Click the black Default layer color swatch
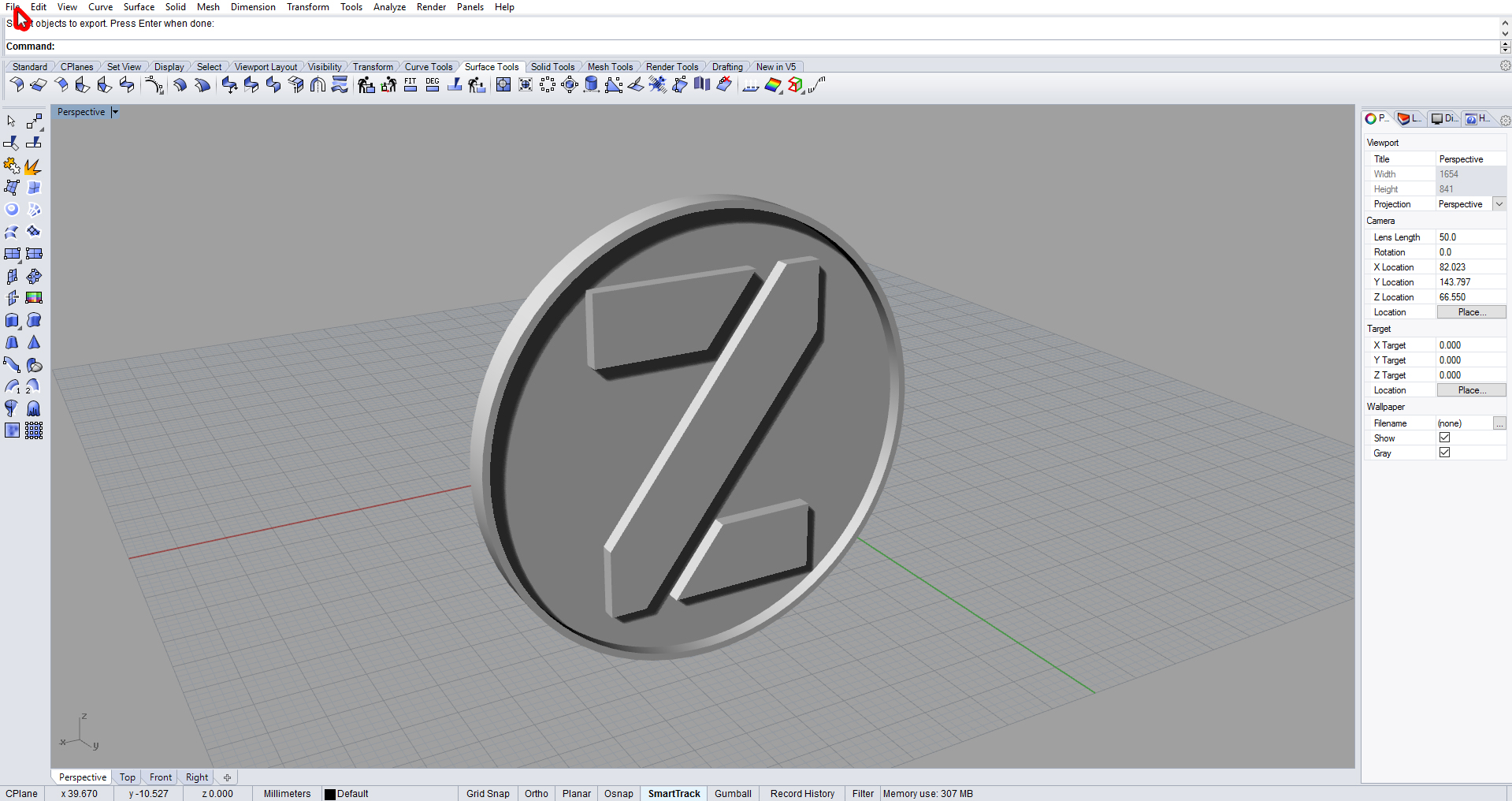Screen dimensions: 1512x801 click(330, 794)
